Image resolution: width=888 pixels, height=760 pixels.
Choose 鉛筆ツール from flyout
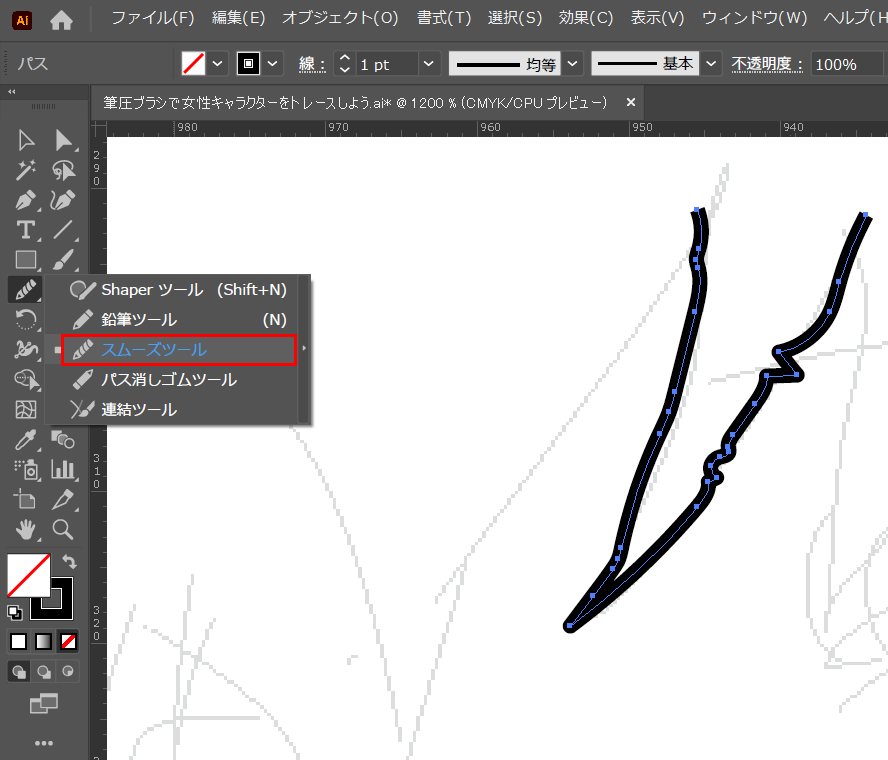178,320
